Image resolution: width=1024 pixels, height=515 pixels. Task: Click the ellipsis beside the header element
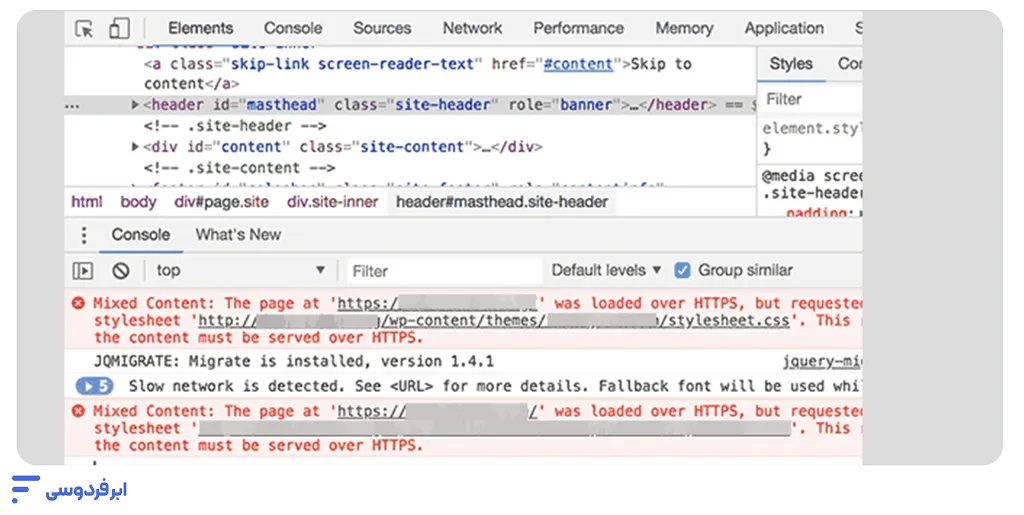pyautogui.click(x=73, y=105)
